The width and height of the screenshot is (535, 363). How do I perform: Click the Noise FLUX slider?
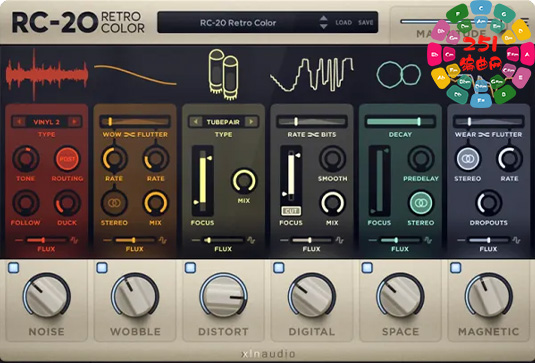47,240
